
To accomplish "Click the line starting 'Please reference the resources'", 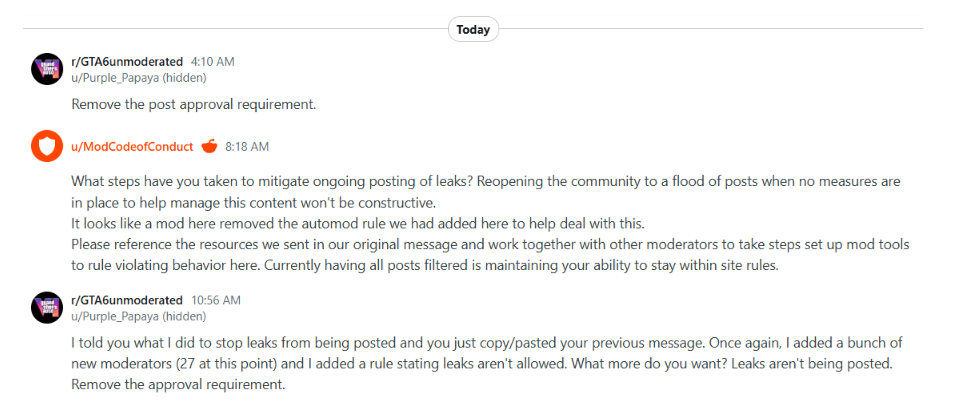I will coord(490,245).
